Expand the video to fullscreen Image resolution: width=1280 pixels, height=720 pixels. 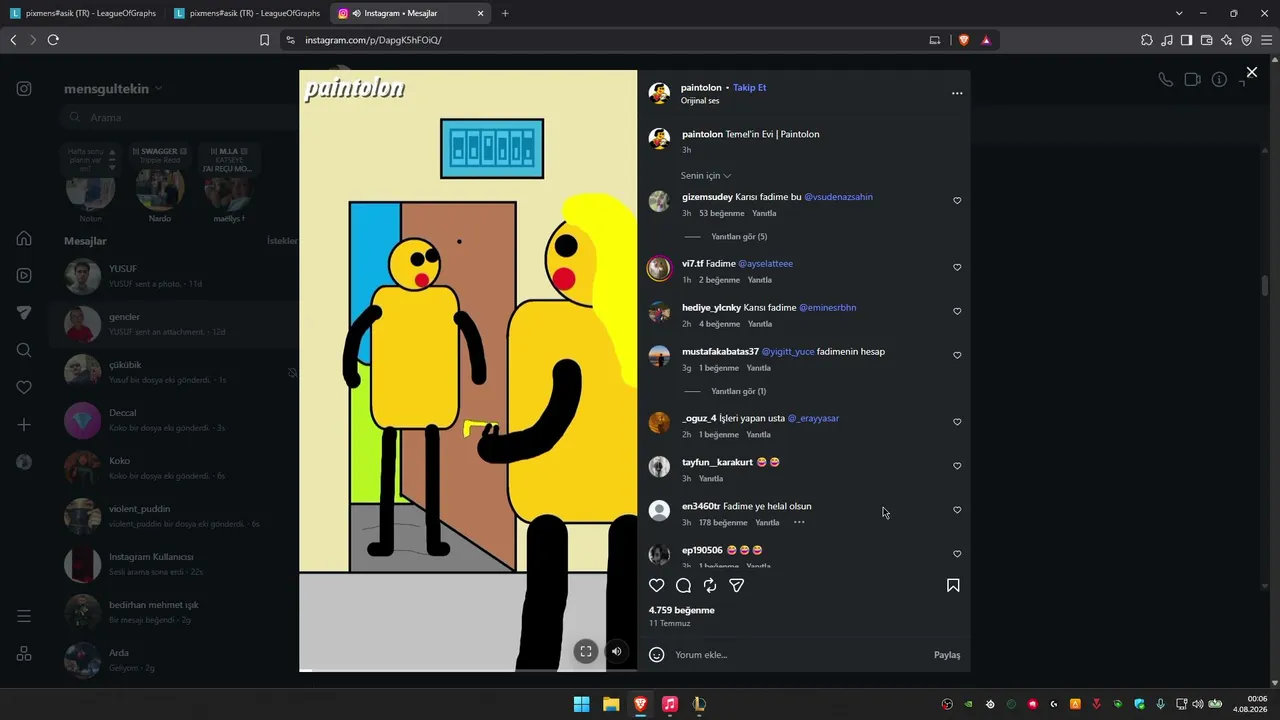tap(586, 651)
